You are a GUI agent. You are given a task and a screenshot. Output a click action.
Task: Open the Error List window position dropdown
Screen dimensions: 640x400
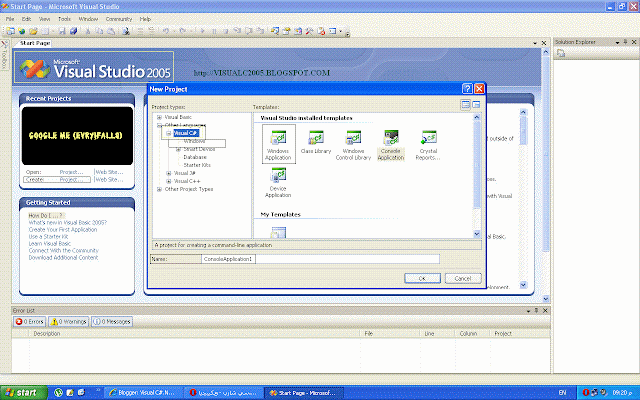pos(529,311)
